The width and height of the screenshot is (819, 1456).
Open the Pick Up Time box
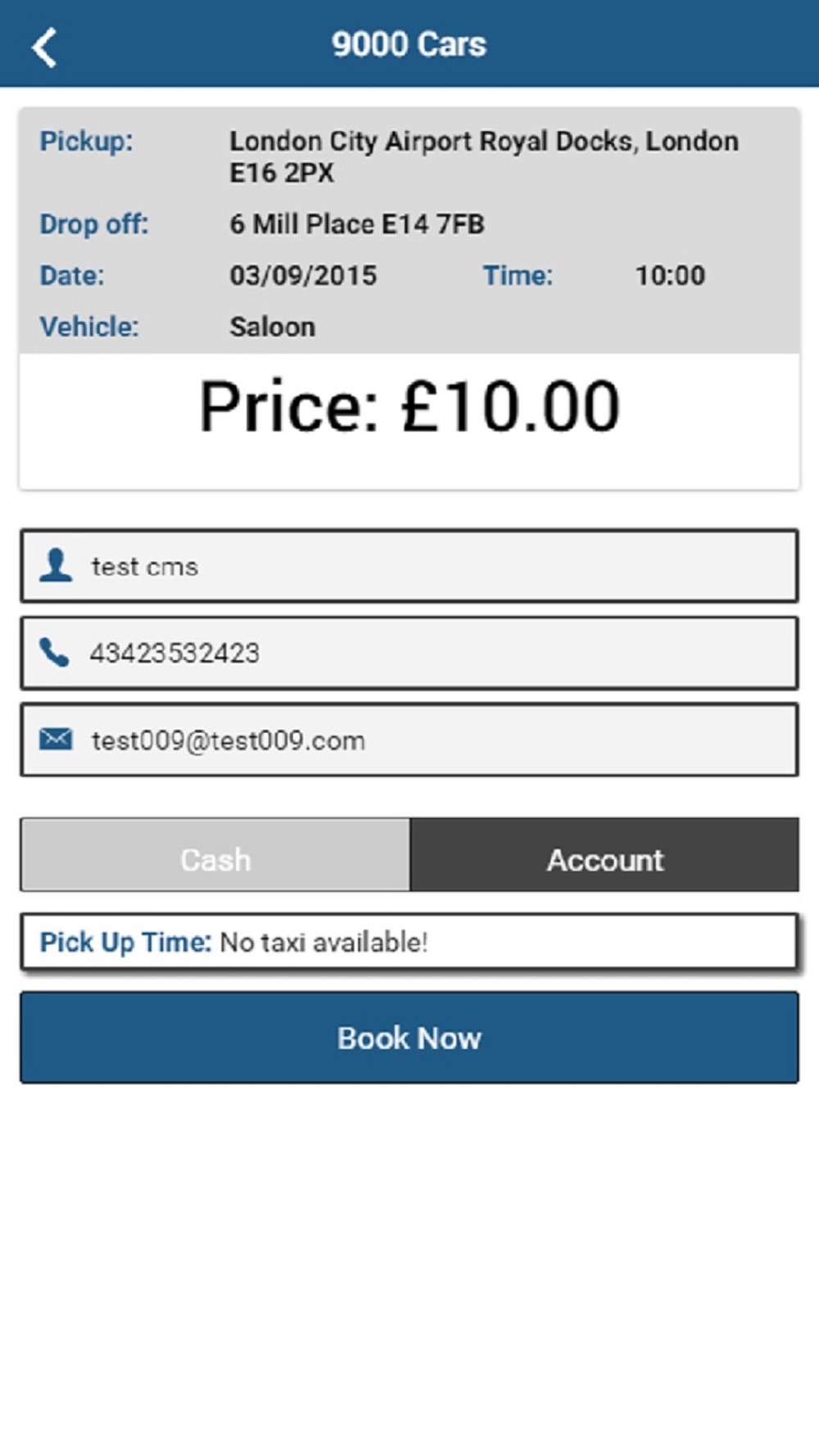pyautogui.click(x=409, y=942)
